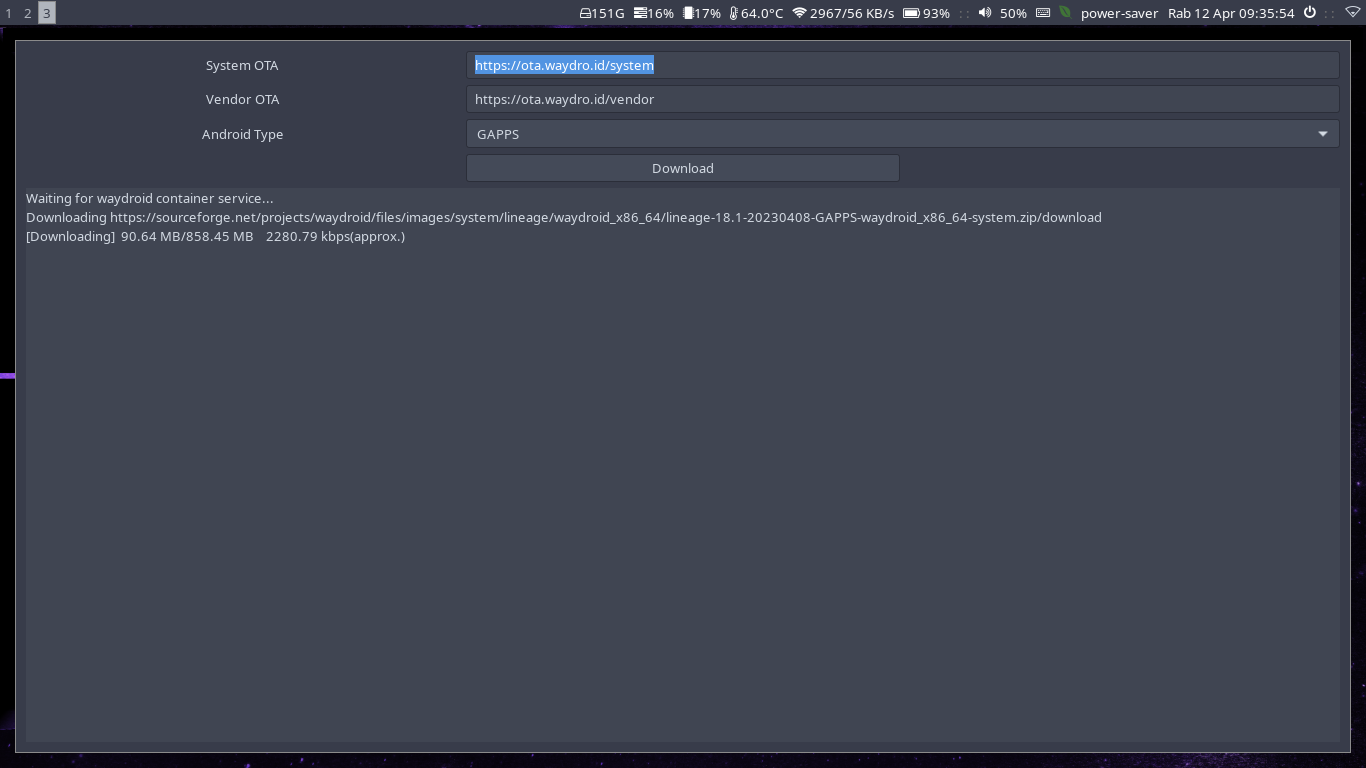Viewport: 1366px width, 768px height.
Task: Click the disk usage 151G indicator
Action: pyautogui.click(x=602, y=13)
